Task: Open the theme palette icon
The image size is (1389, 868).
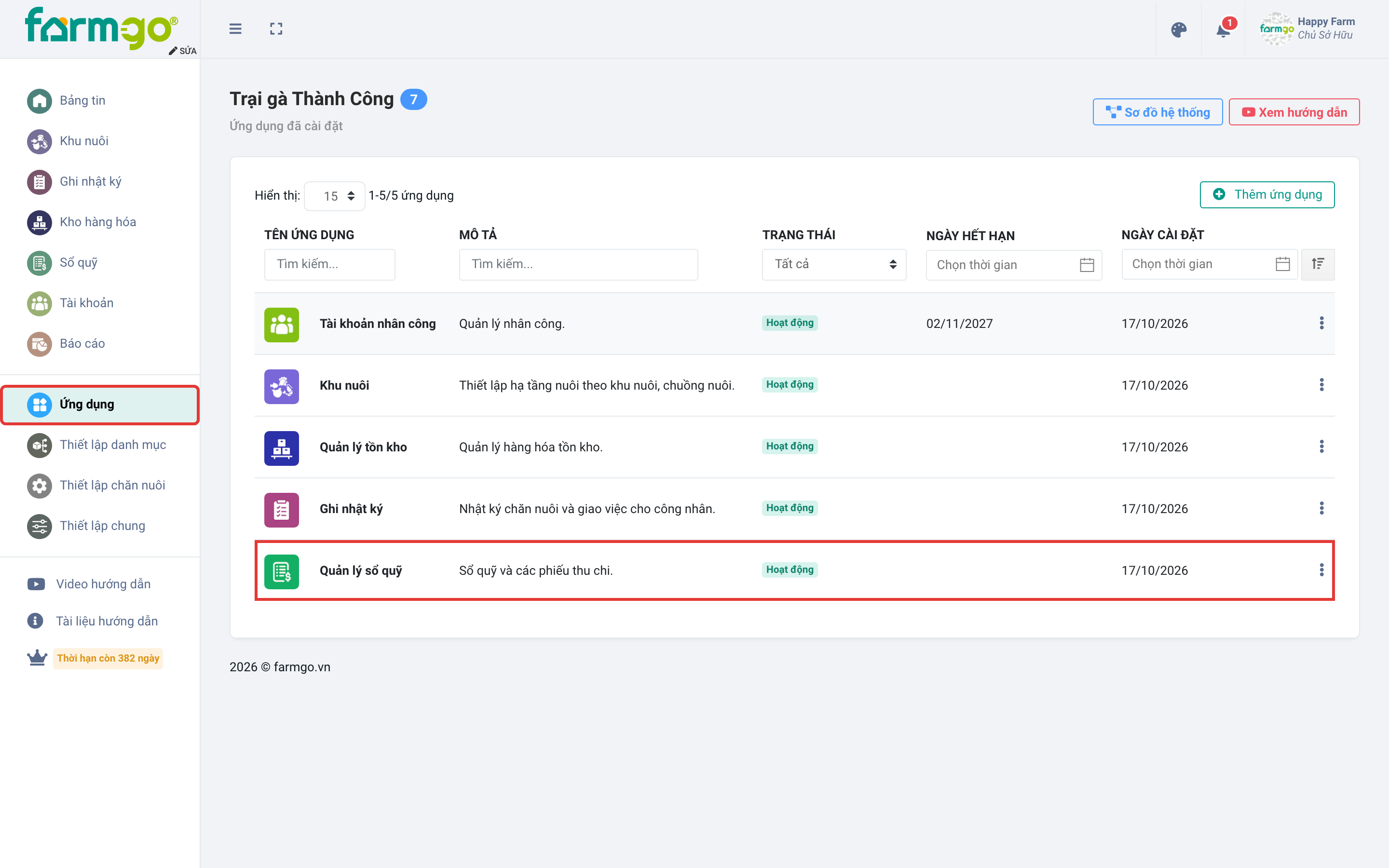Action: [1178, 30]
